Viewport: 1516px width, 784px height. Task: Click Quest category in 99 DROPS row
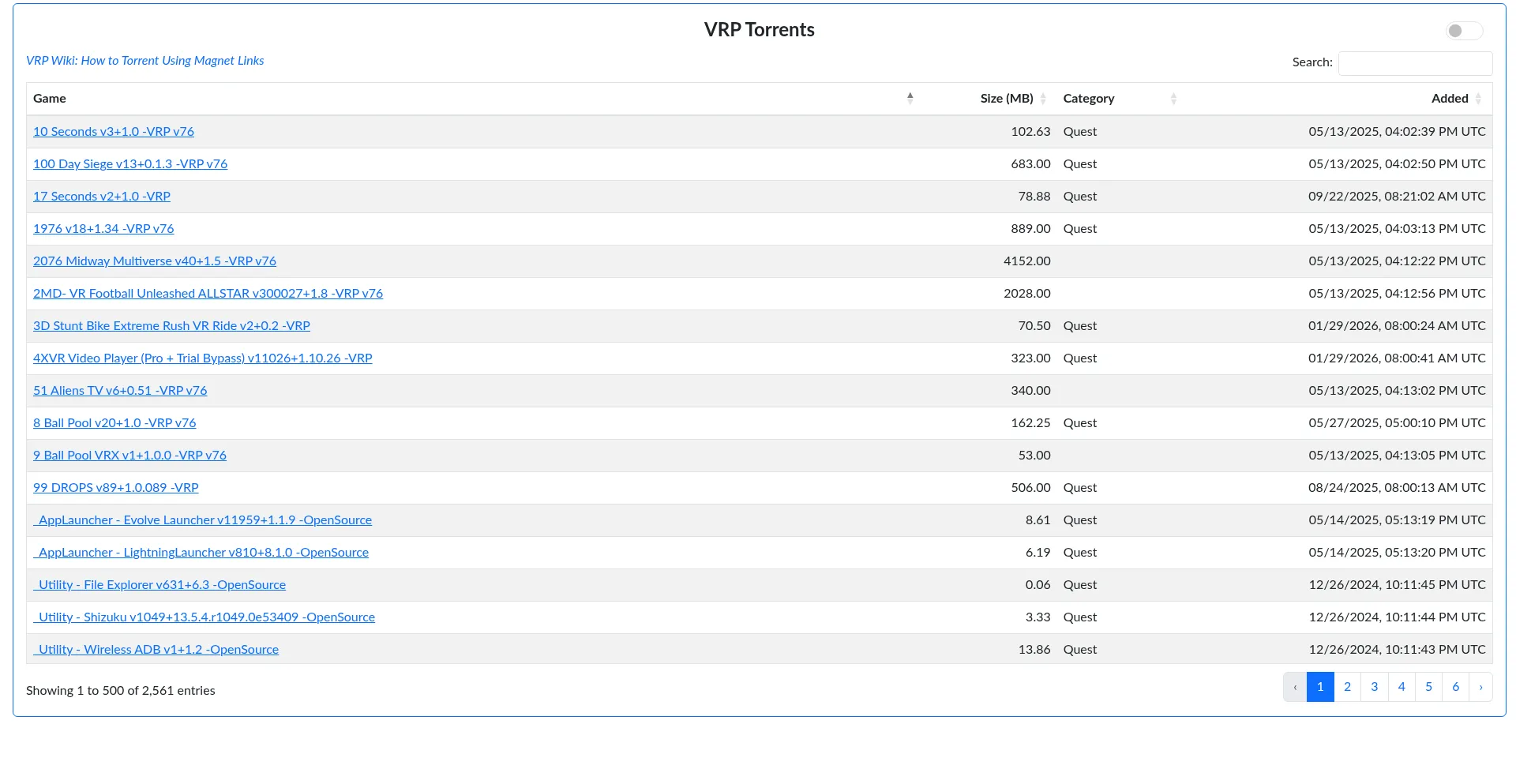pos(1080,488)
